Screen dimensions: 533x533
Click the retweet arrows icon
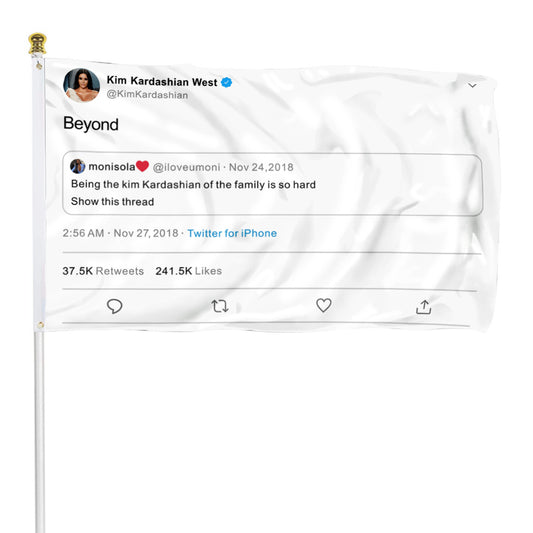click(220, 306)
